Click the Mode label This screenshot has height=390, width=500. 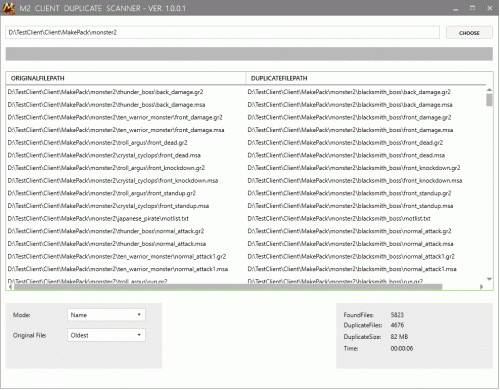point(22,315)
